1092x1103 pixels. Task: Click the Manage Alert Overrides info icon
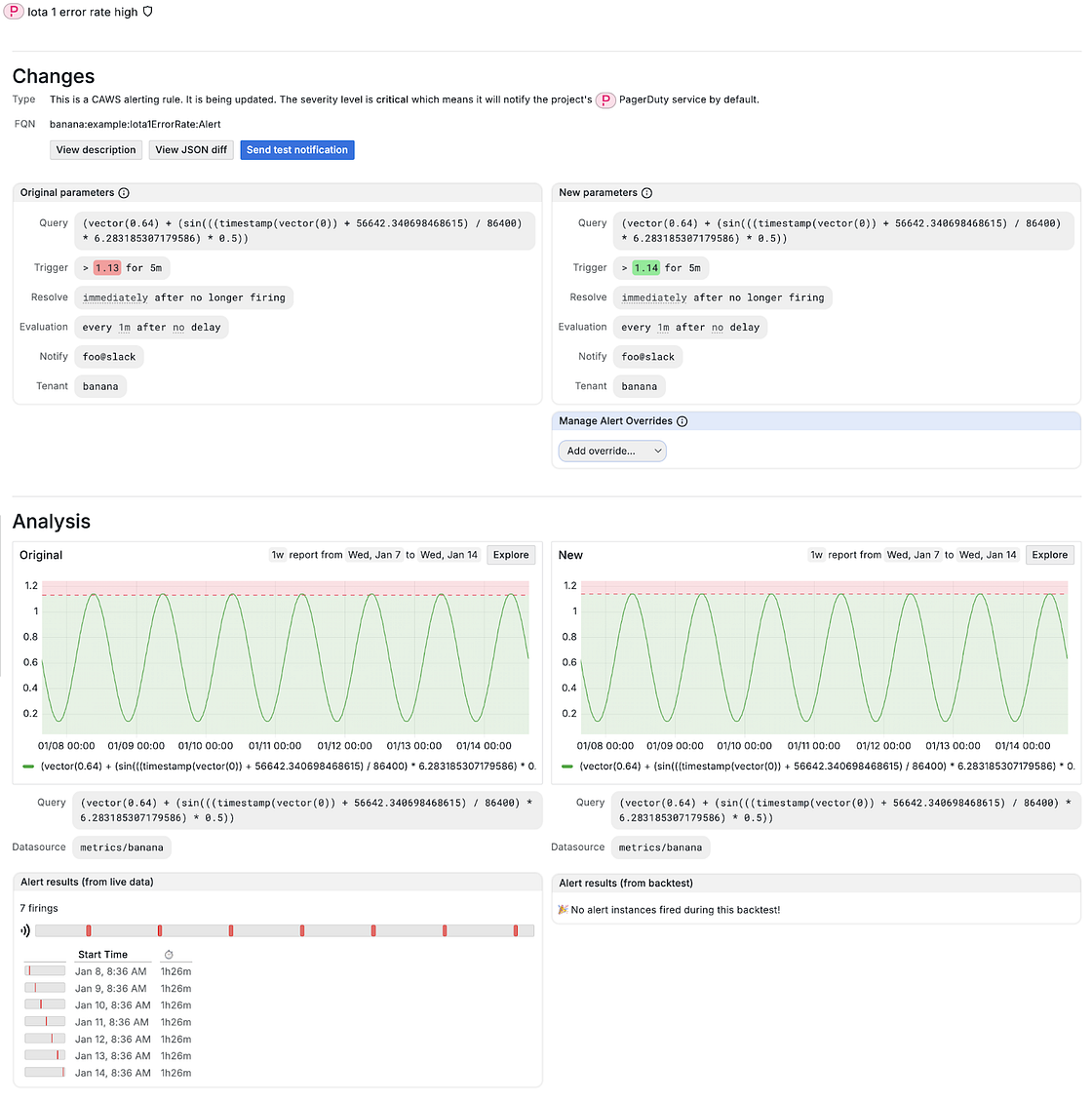click(x=682, y=421)
